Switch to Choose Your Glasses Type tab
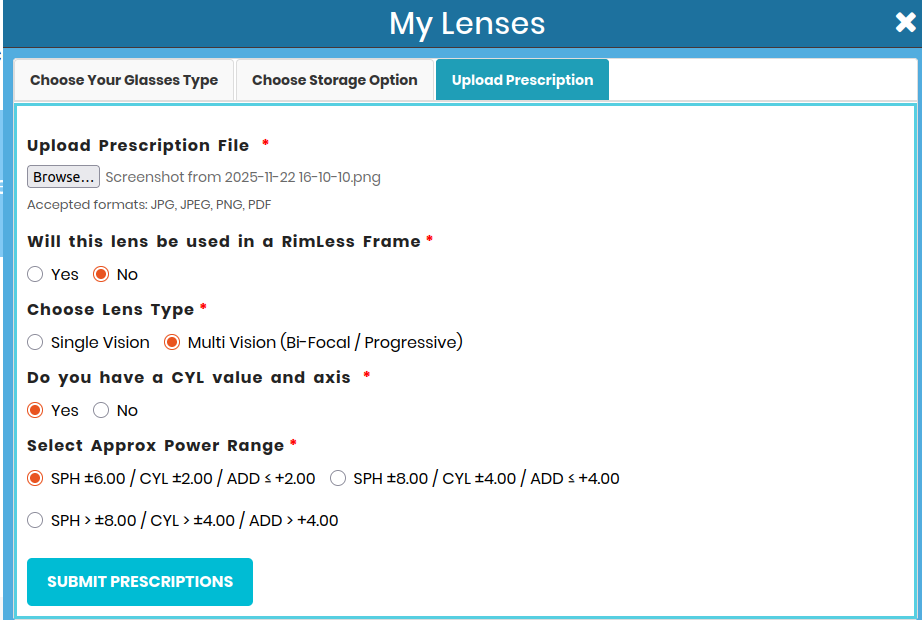The height and width of the screenshot is (620, 922). (123, 79)
